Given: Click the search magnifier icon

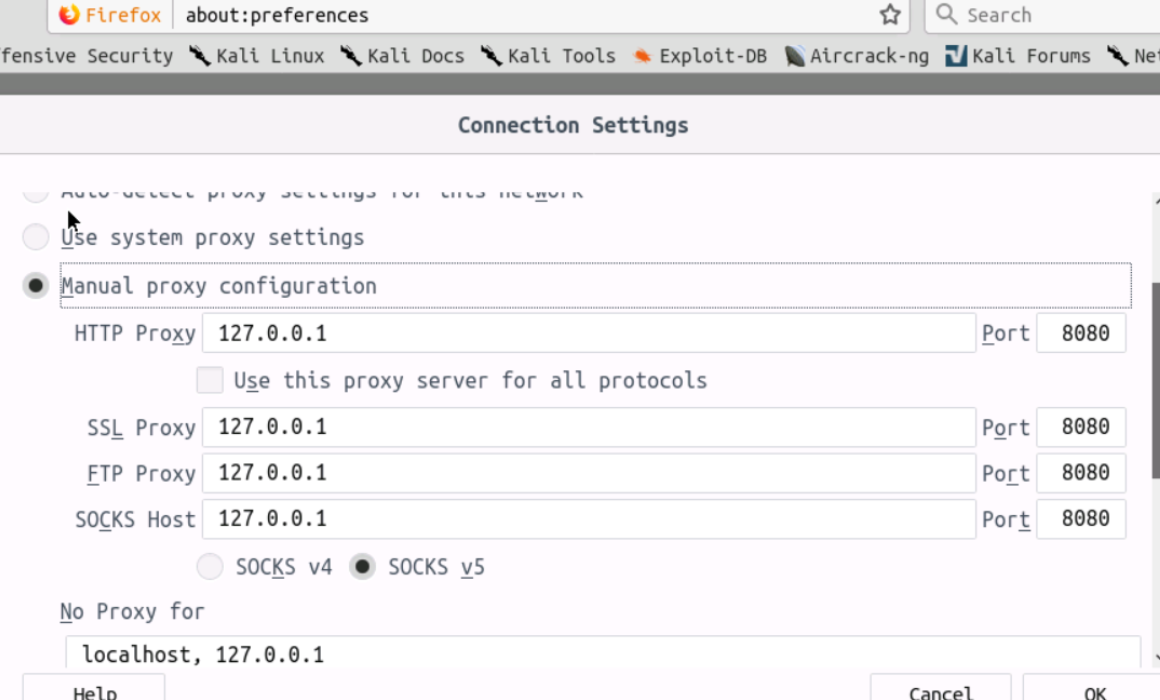Looking at the screenshot, I should pos(946,15).
